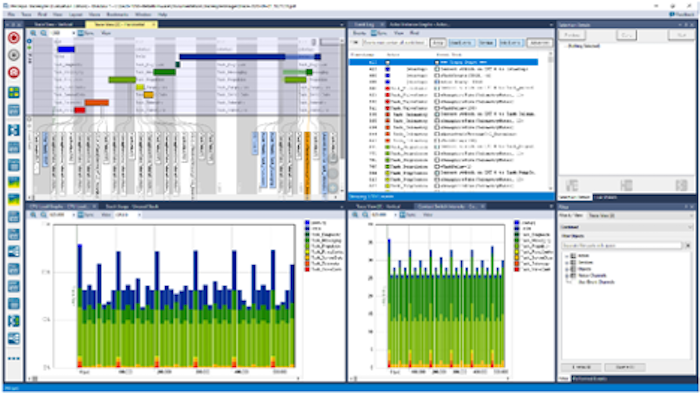Open the Combined dropdown in the Filter panel
700x393 pixels.
point(626,227)
